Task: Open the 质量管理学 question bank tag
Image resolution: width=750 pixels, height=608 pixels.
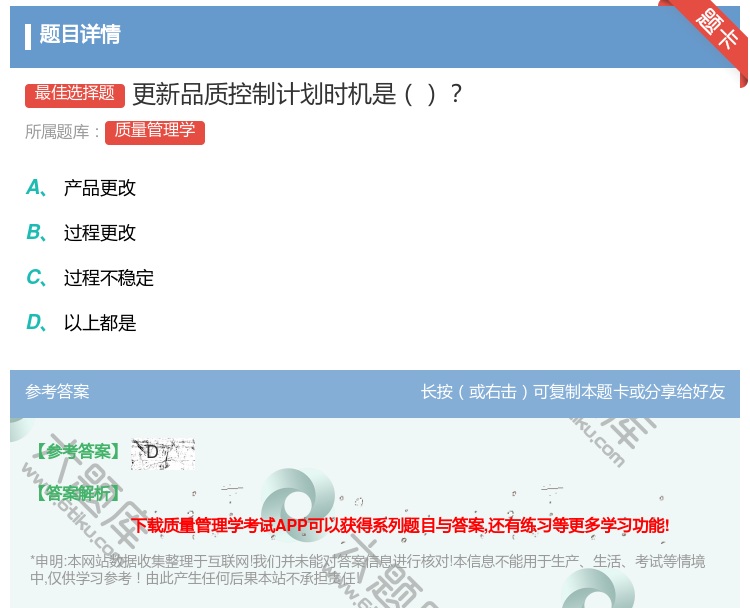Action: [155, 132]
